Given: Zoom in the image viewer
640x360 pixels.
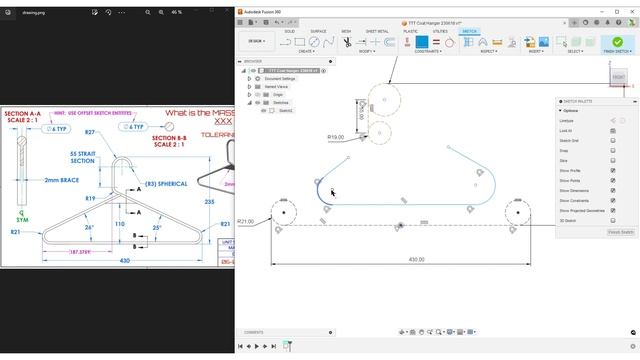Looking at the screenshot, I should [x=161, y=12].
